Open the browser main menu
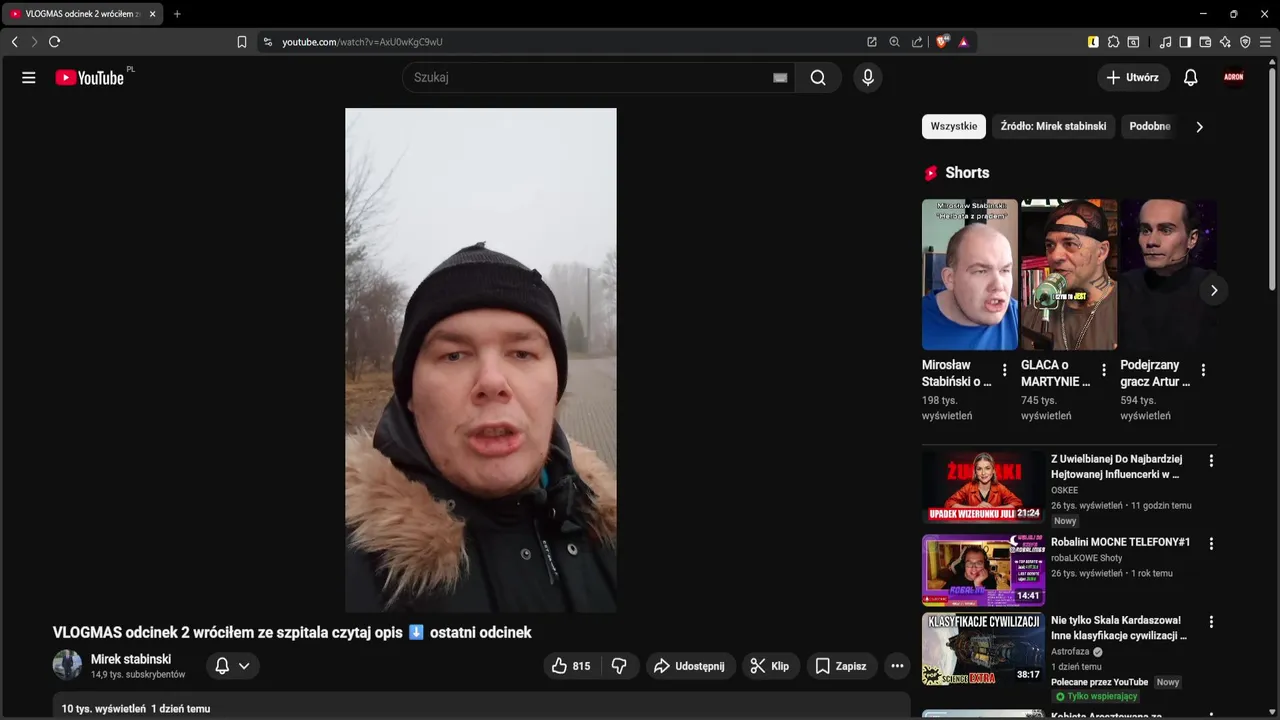This screenshot has height=720, width=1280. [x=1265, y=42]
